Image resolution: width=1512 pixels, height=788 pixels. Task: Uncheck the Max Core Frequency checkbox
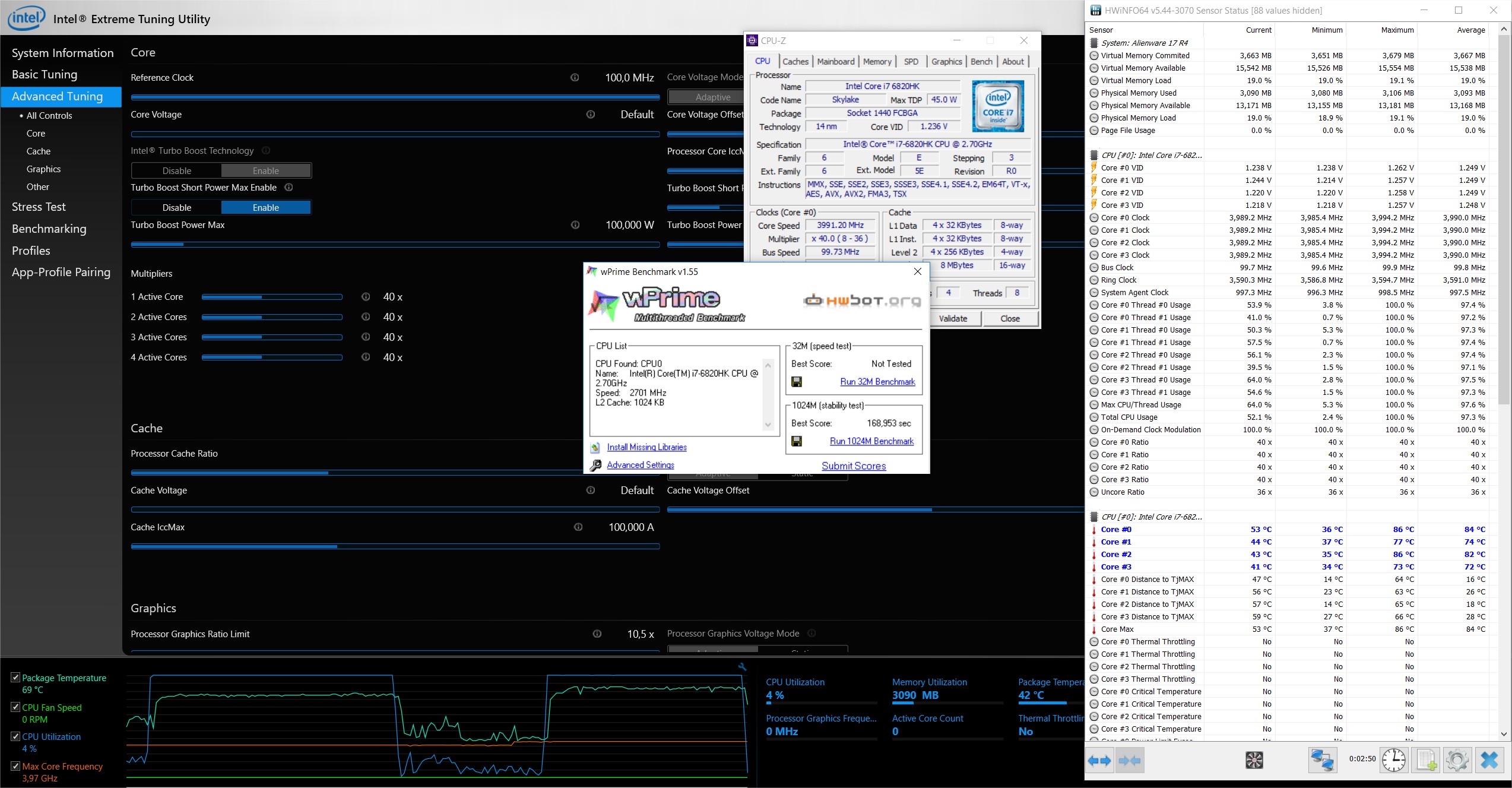coord(15,766)
